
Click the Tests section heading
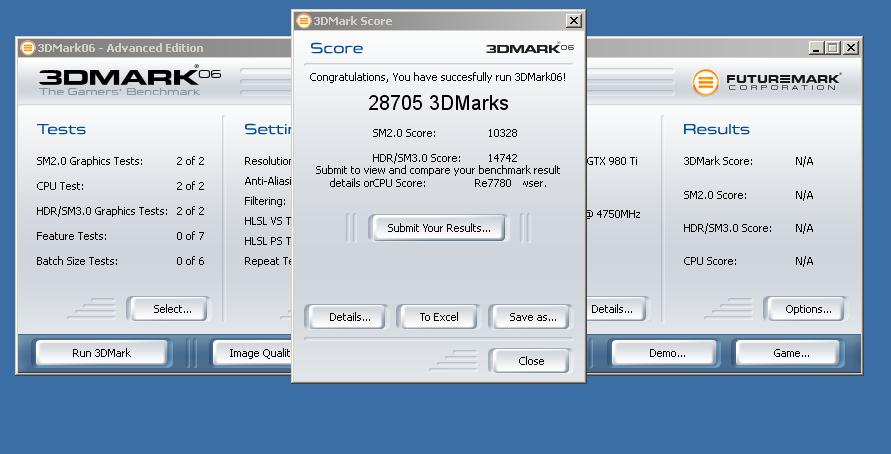61,130
